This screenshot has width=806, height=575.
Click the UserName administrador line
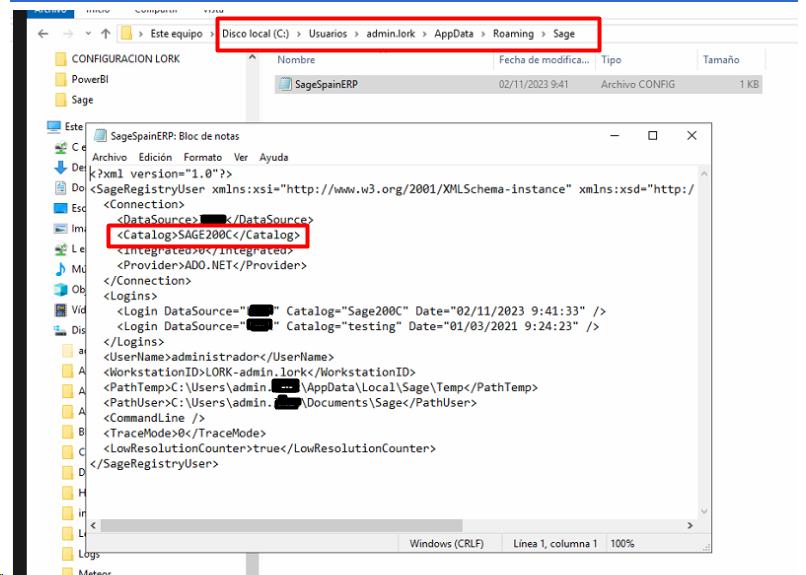(218, 357)
